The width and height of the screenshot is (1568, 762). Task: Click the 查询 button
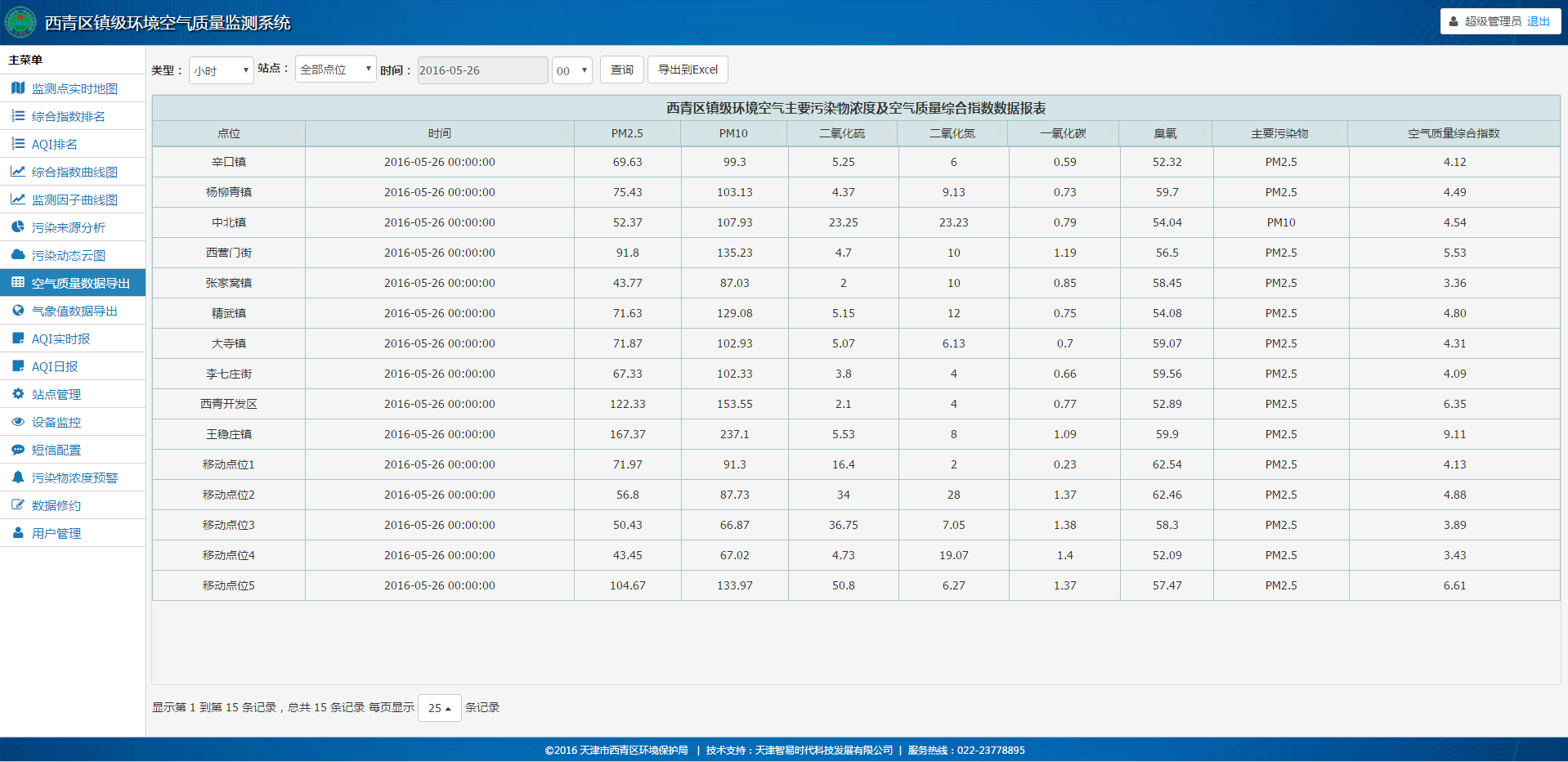point(621,69)
